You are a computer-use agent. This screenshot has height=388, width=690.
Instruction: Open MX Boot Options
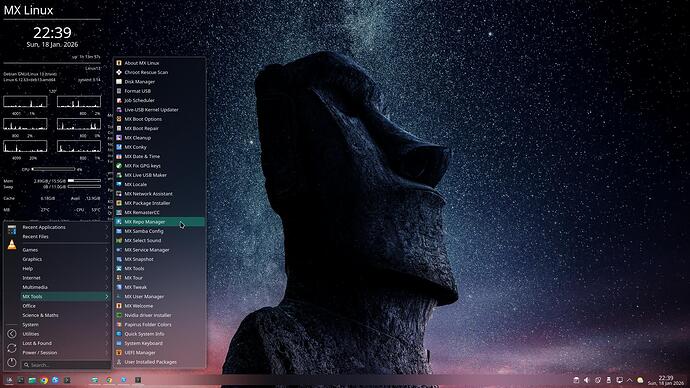[x=159, y=119]
